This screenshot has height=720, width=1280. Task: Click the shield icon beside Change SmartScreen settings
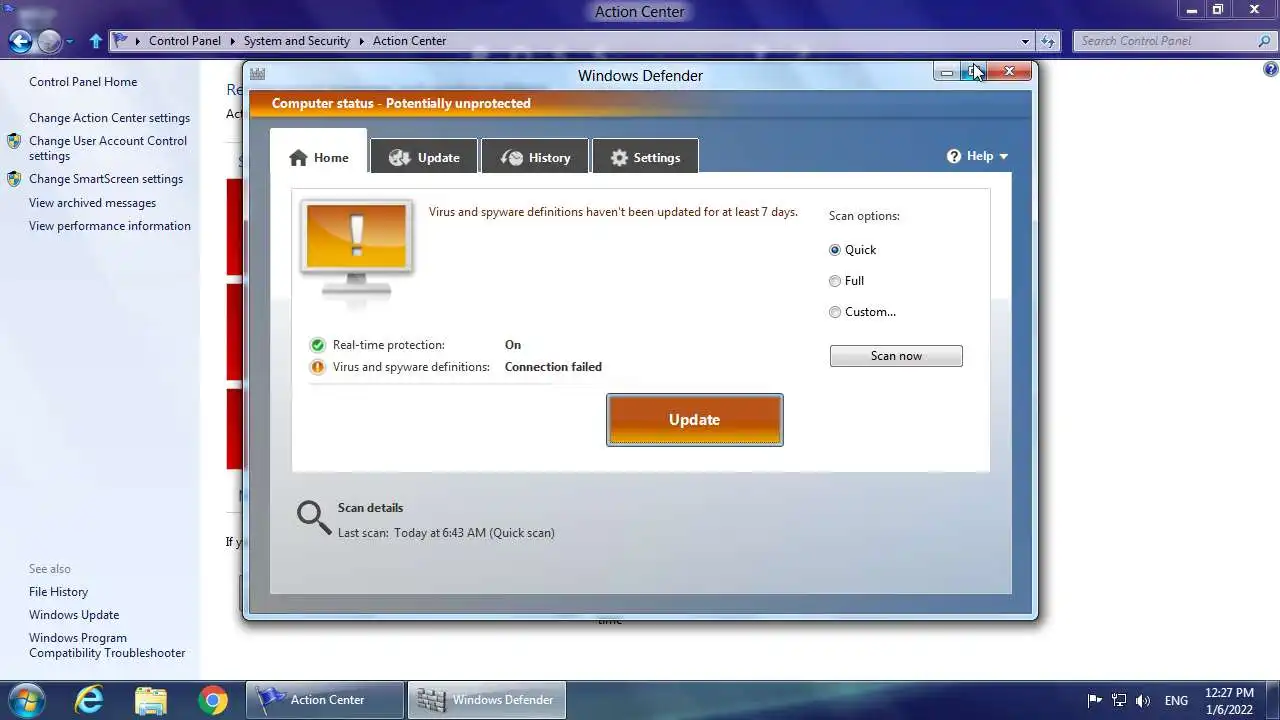[x=14, y=179]
